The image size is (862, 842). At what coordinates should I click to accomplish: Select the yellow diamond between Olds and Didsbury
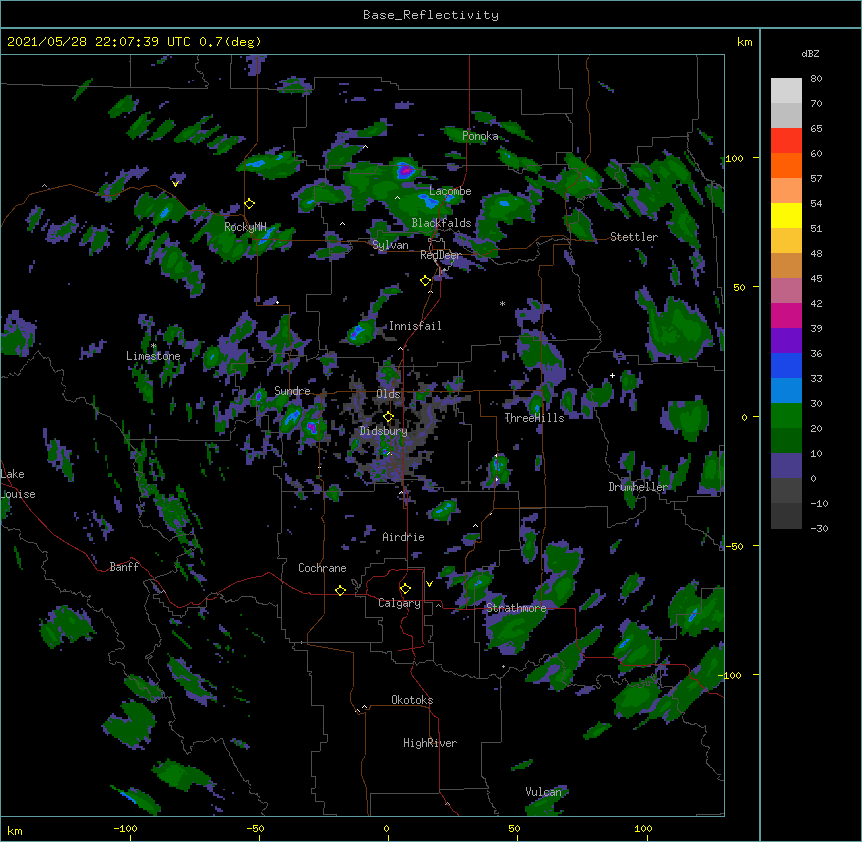[389, 416]
